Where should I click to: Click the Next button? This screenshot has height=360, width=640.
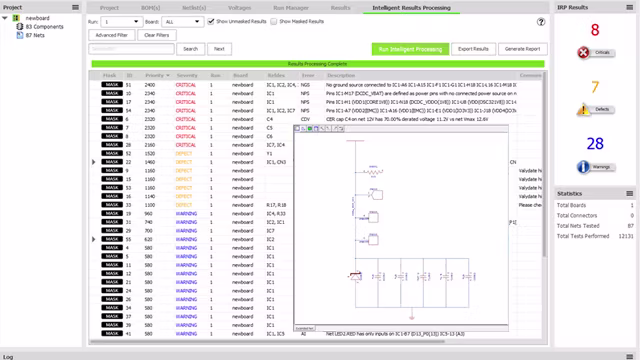[x=219, y=49]
